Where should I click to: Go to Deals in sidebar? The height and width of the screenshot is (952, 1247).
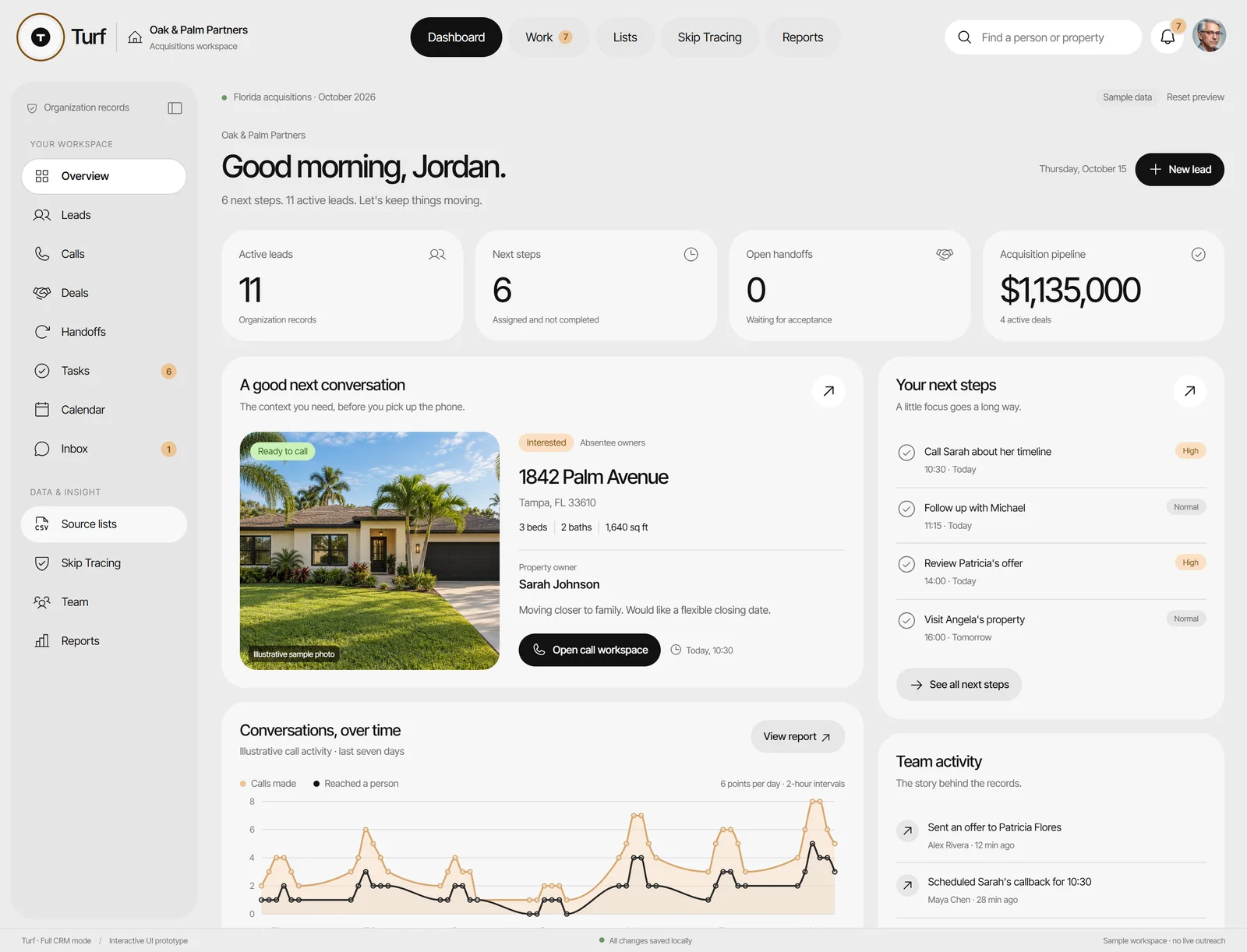(104, 293)
